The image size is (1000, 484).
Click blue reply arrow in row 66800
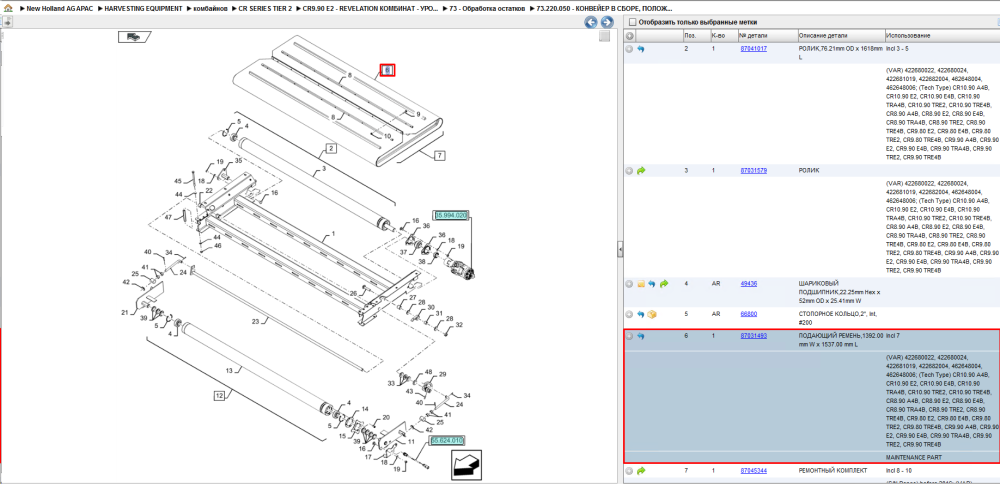click(x=641, y=314)
